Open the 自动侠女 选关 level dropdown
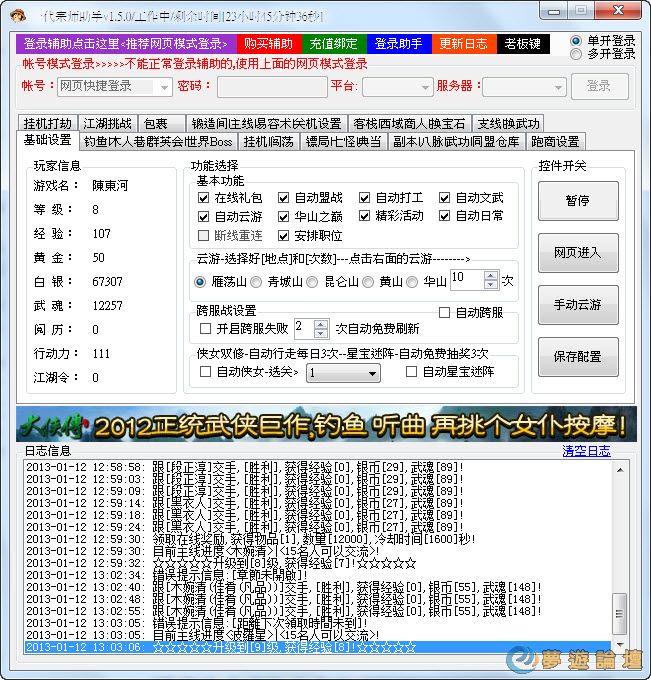The height and width of the screenshot is (680, 651). click(x=343, y=372)
